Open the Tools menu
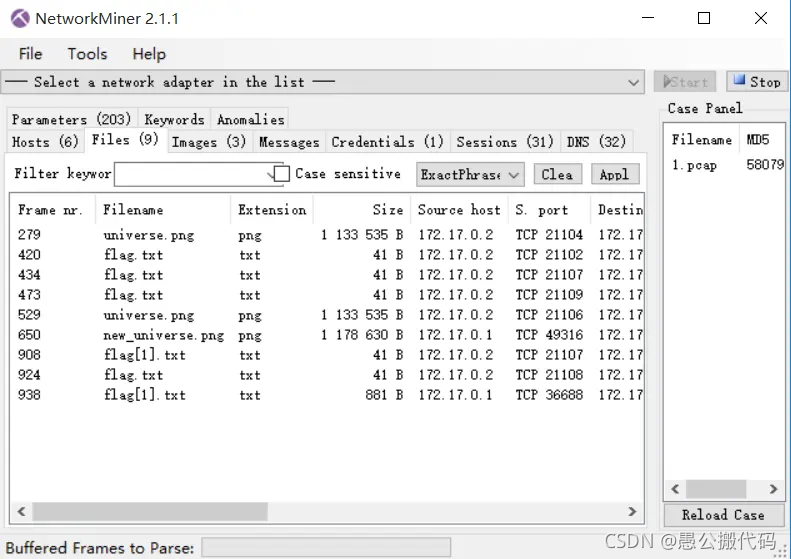This screenshot has width=791, height=559. (87, 54)
